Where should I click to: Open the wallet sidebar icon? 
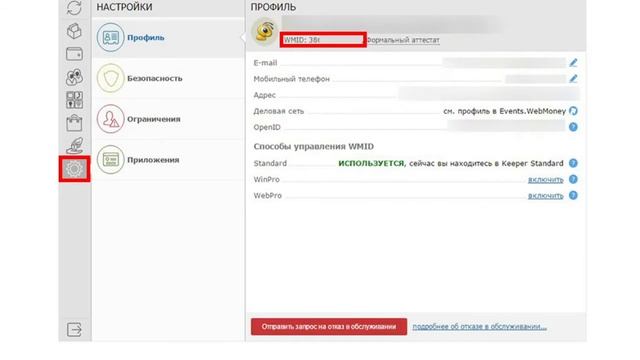(x=74, y=54)
